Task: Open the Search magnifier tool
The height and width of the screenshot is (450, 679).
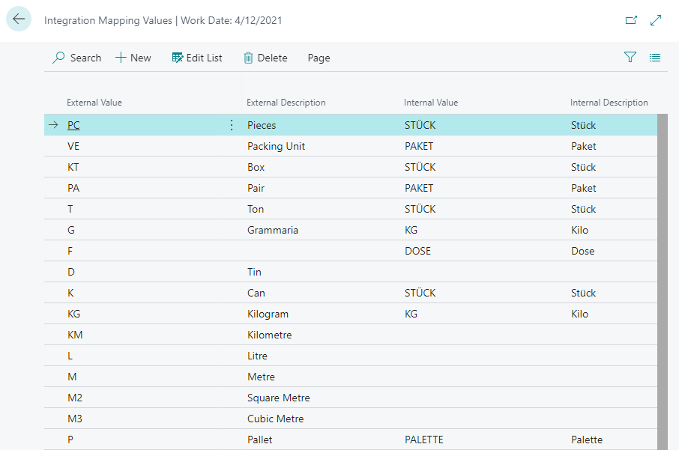Action: (x=77, y=58)
